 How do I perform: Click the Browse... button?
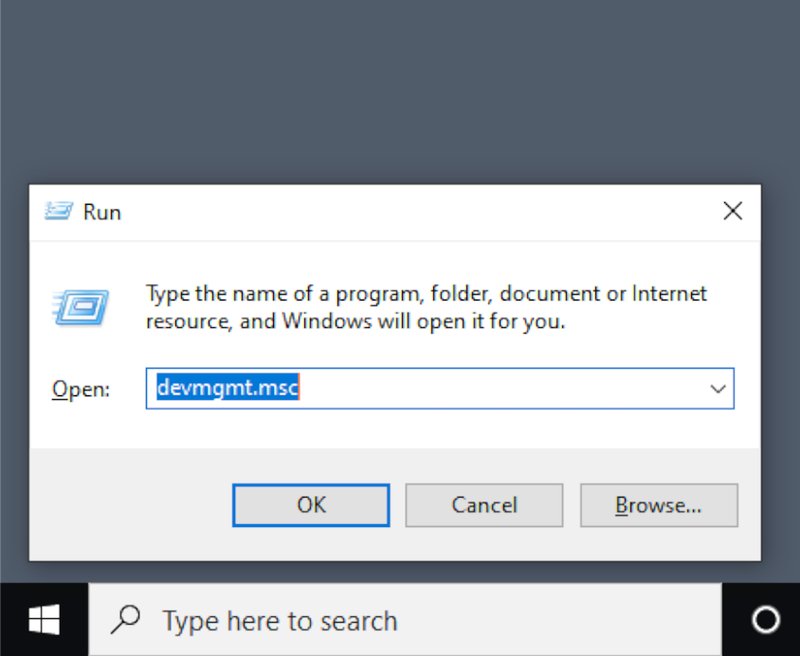click(658, 505)
